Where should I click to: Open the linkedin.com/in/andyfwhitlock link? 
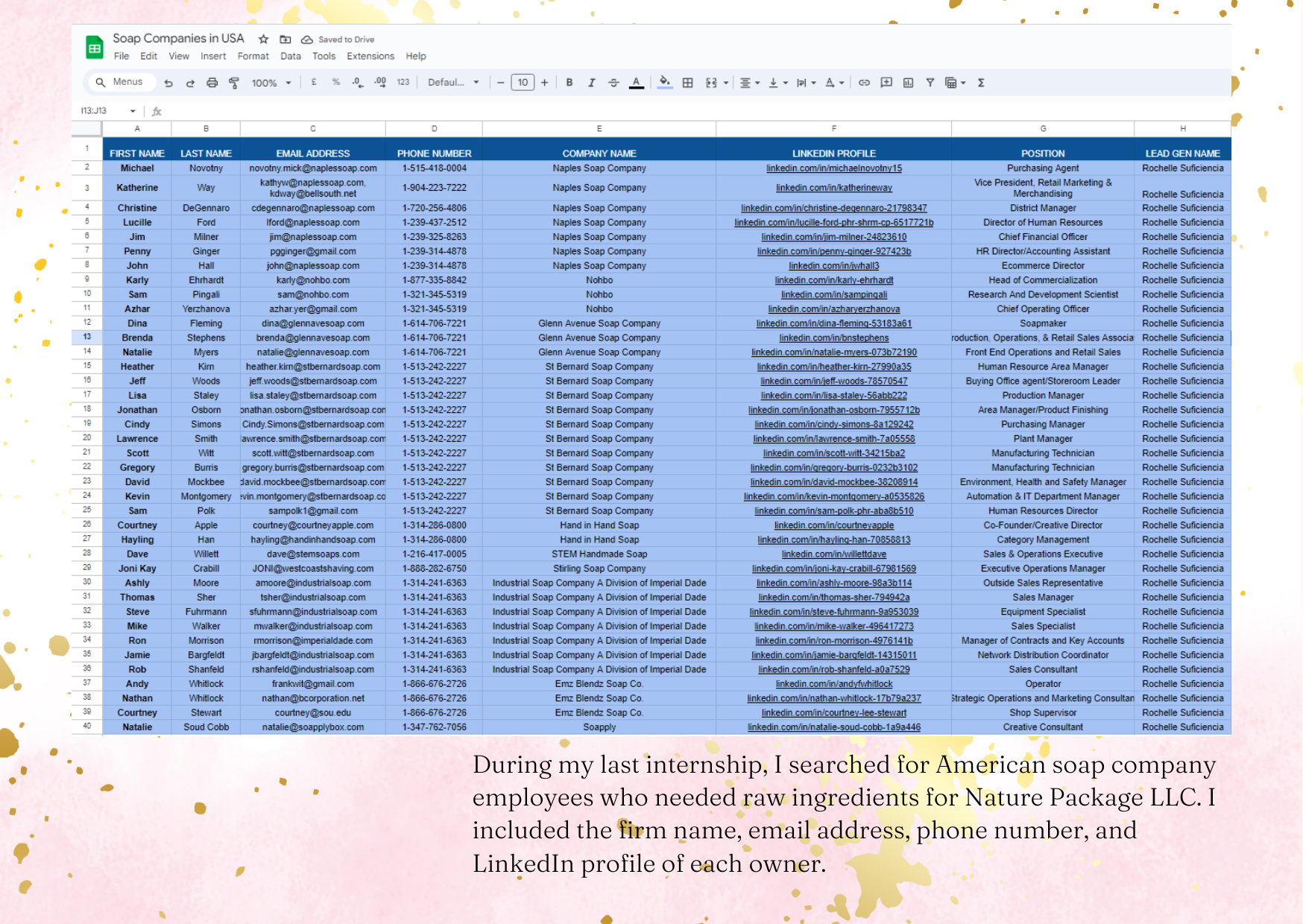[833, 683]
